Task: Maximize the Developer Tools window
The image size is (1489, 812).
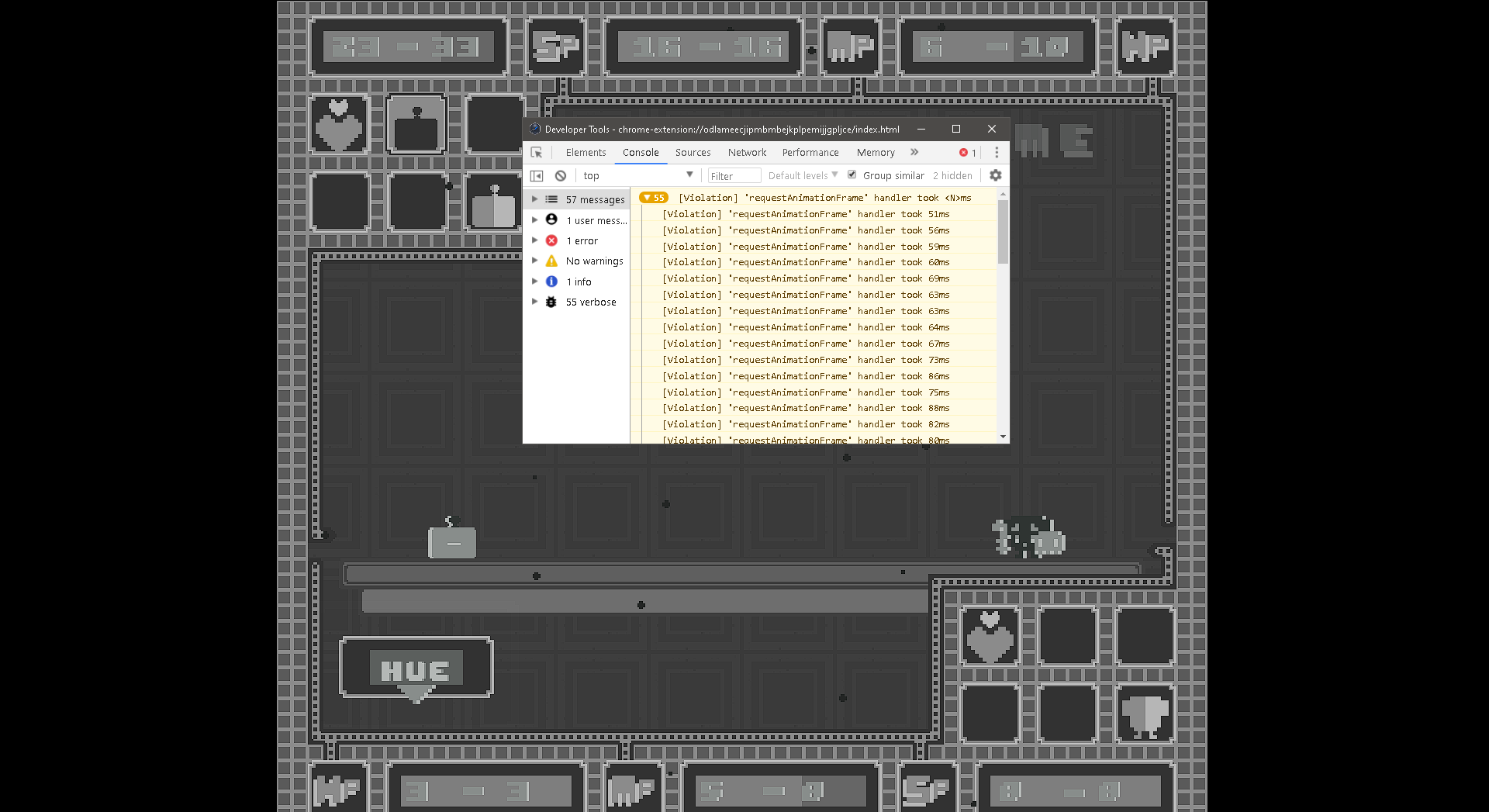Action: [956, 129]
